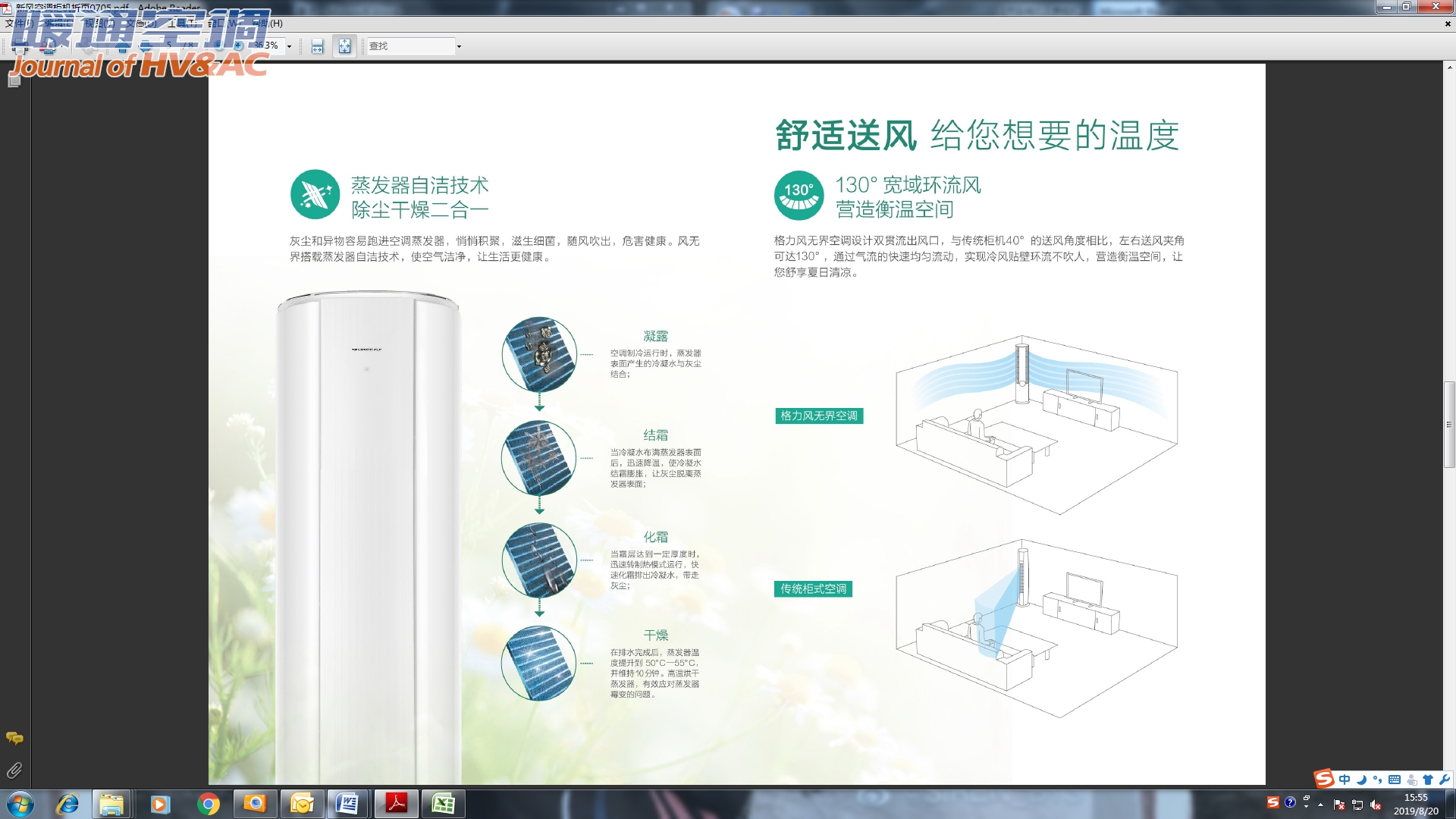Toggle the muted volume tray icon
The width and height of the screenshot is (1456, 819).
point(1376,805)
